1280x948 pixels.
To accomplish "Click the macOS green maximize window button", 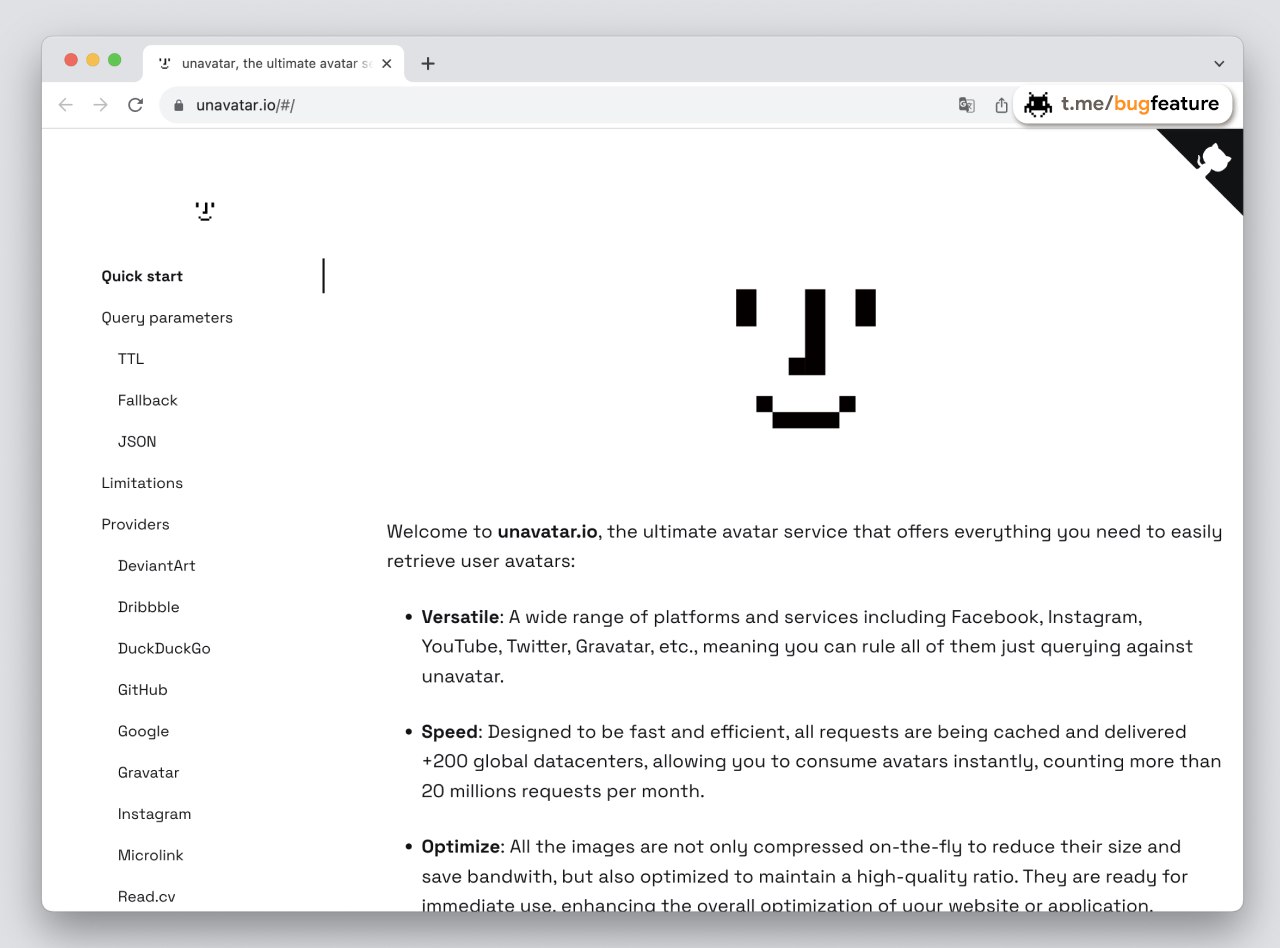I will [x=115, y=60].
